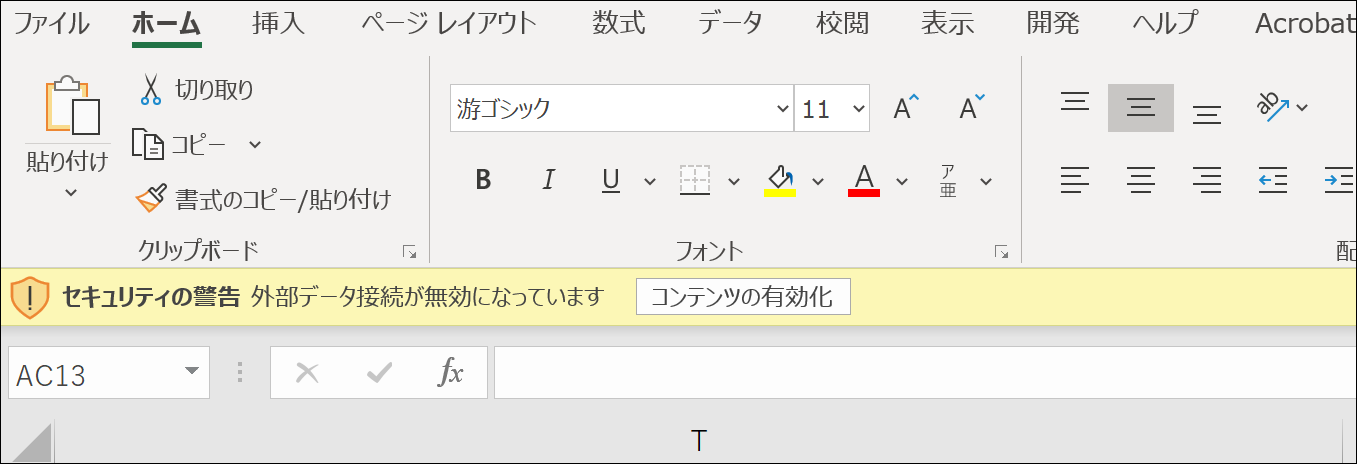Image resolution: width=1357 pixels, height=464 pixels.
Task: Select the ホーム tab
Action: tap(167, 23)
